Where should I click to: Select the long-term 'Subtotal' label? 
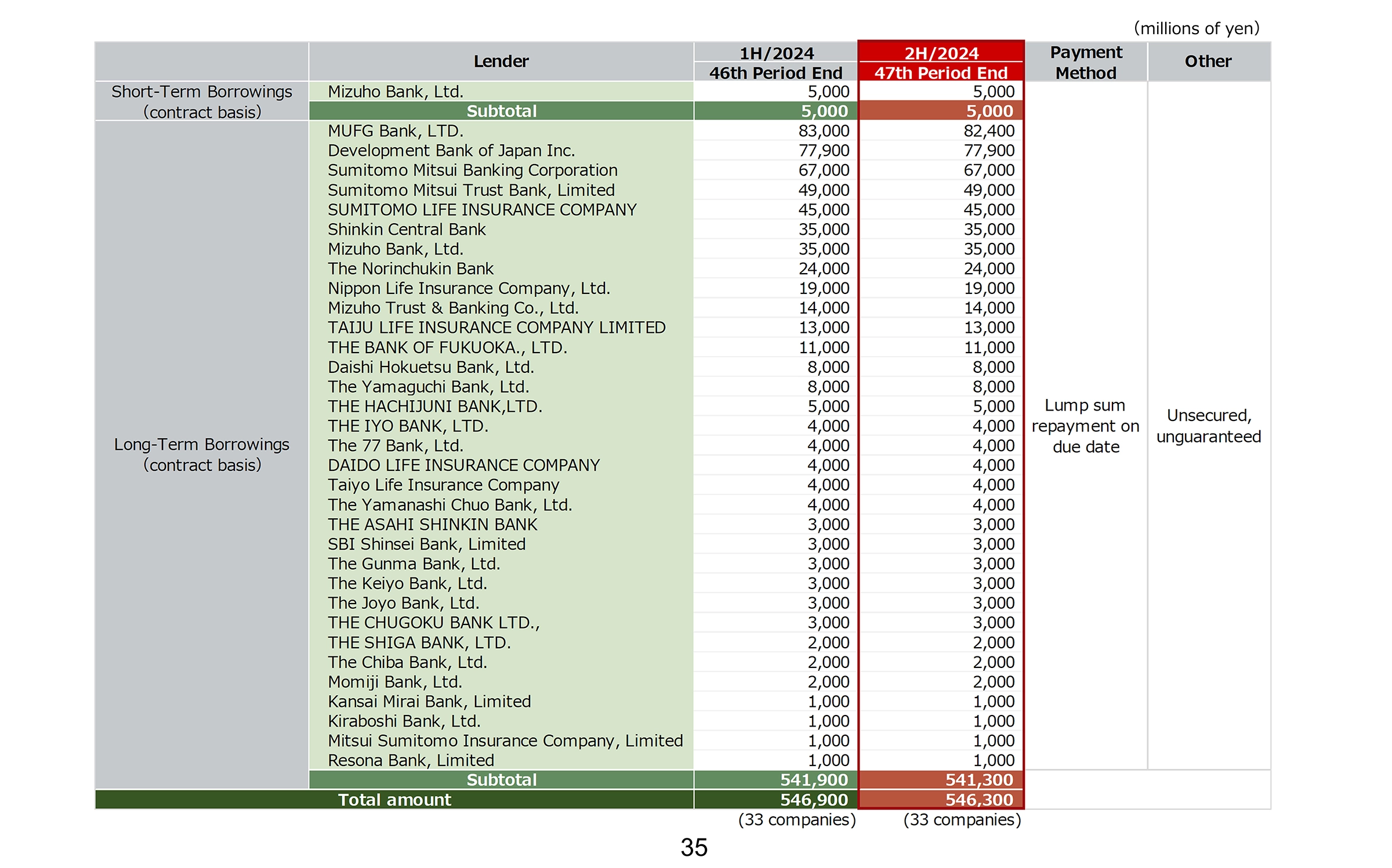[502, 780]
